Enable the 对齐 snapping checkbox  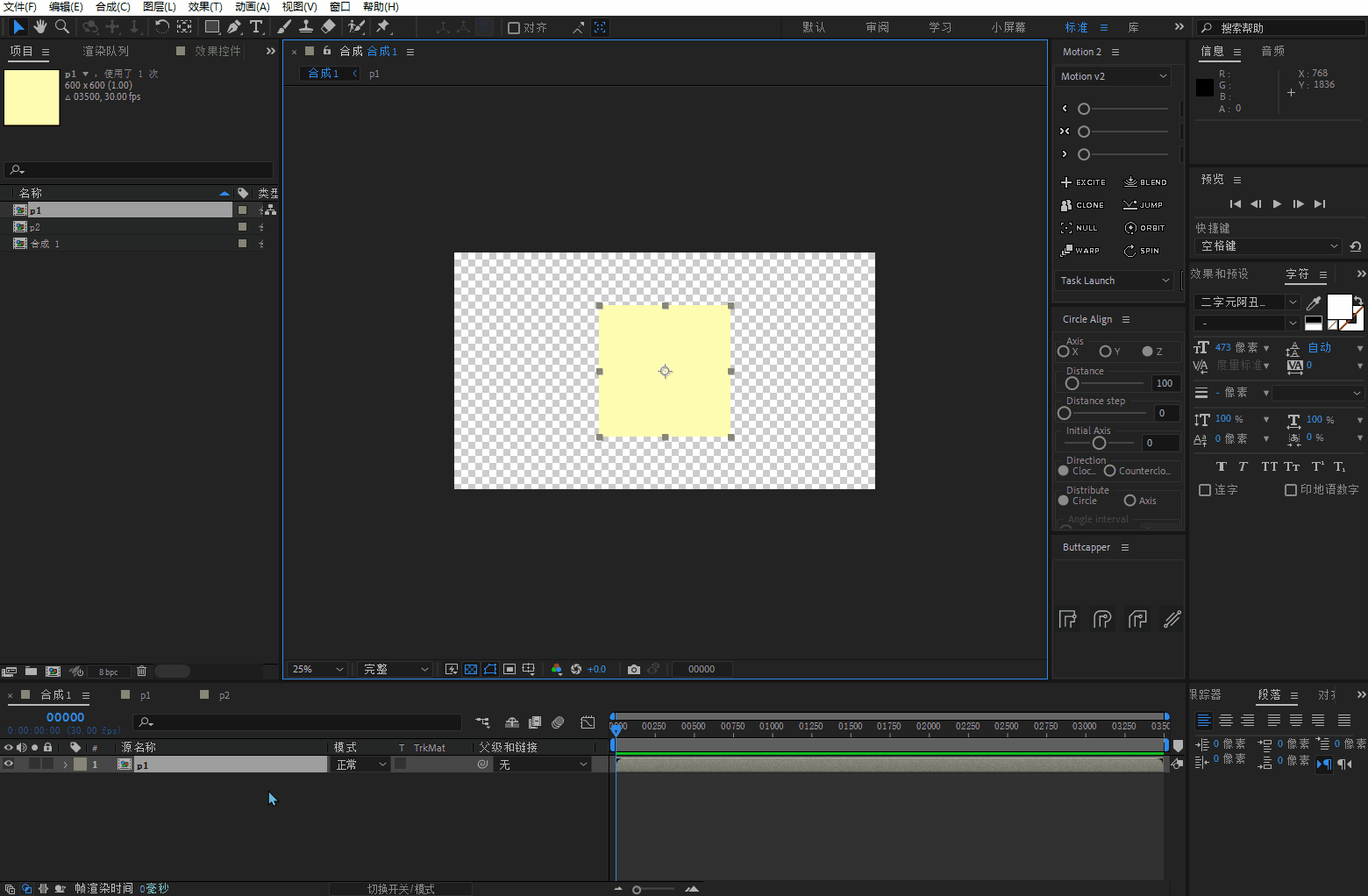point(514,28)
